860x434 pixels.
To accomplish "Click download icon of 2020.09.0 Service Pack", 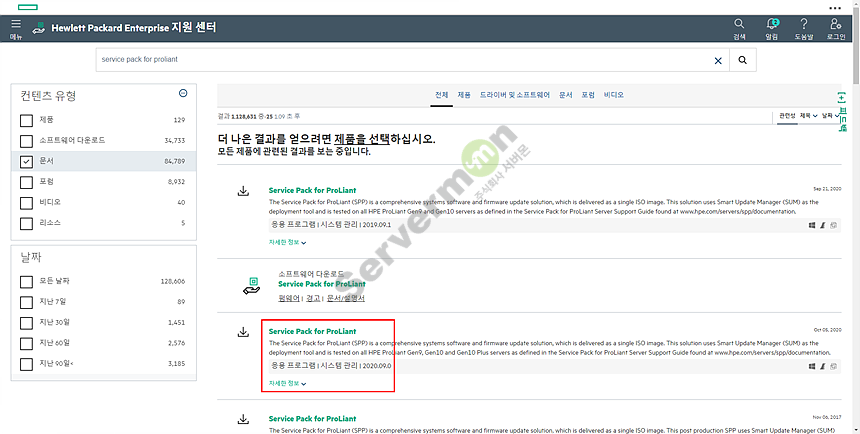I will pos(243,332).
